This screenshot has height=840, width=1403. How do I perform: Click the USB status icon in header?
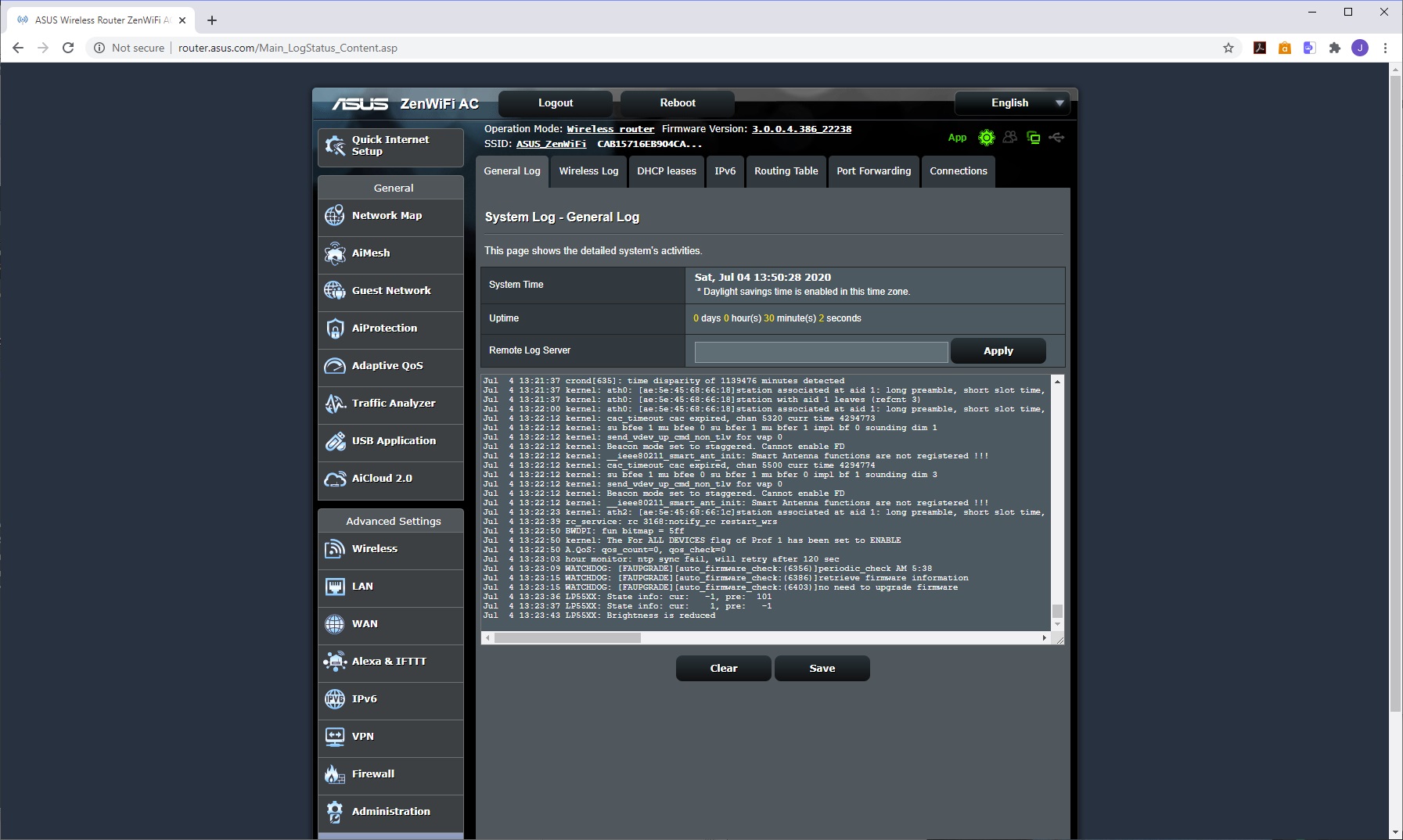point(1056,138)
